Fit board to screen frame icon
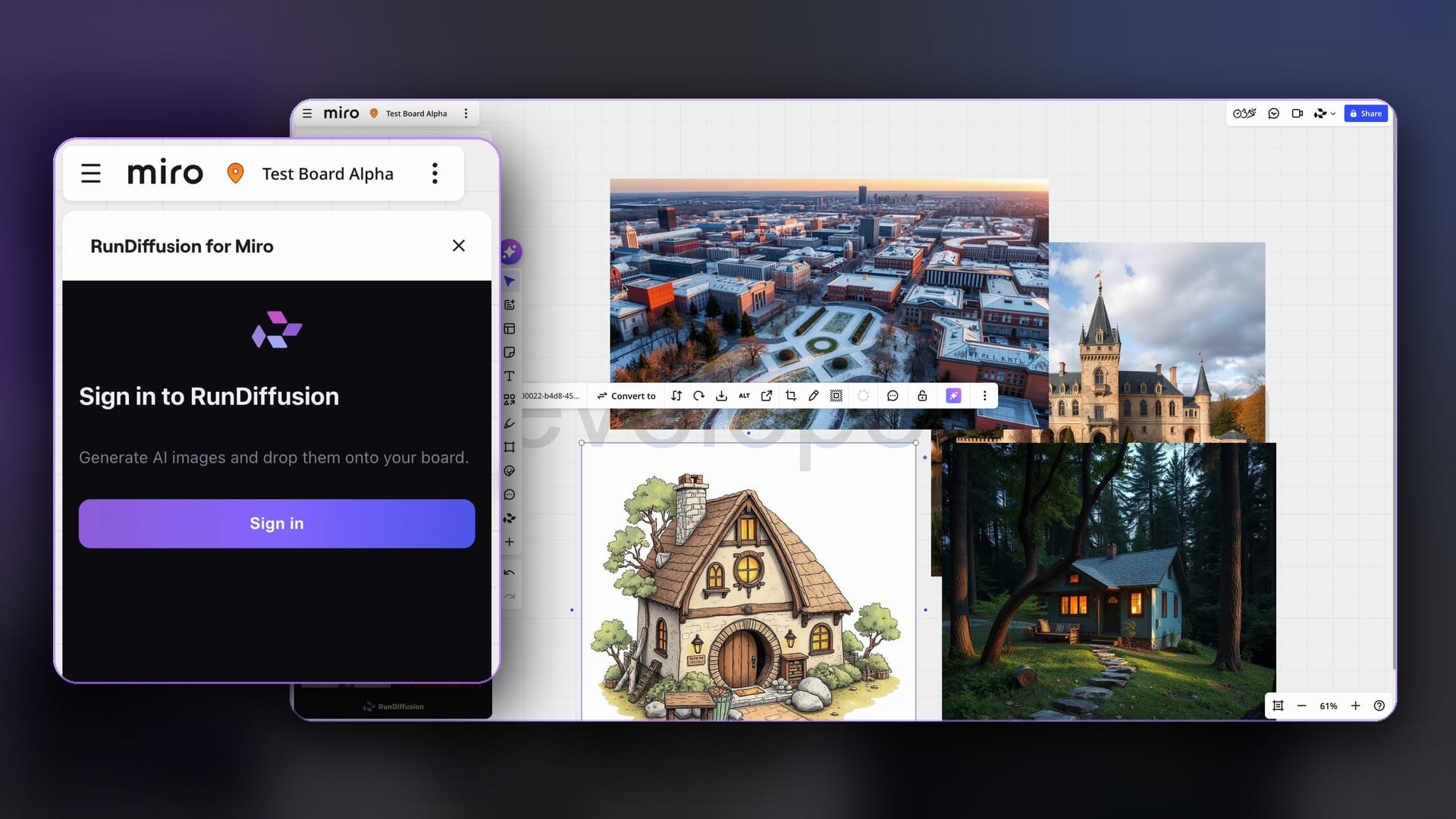1456x819 pixels. click(1278, 706)
